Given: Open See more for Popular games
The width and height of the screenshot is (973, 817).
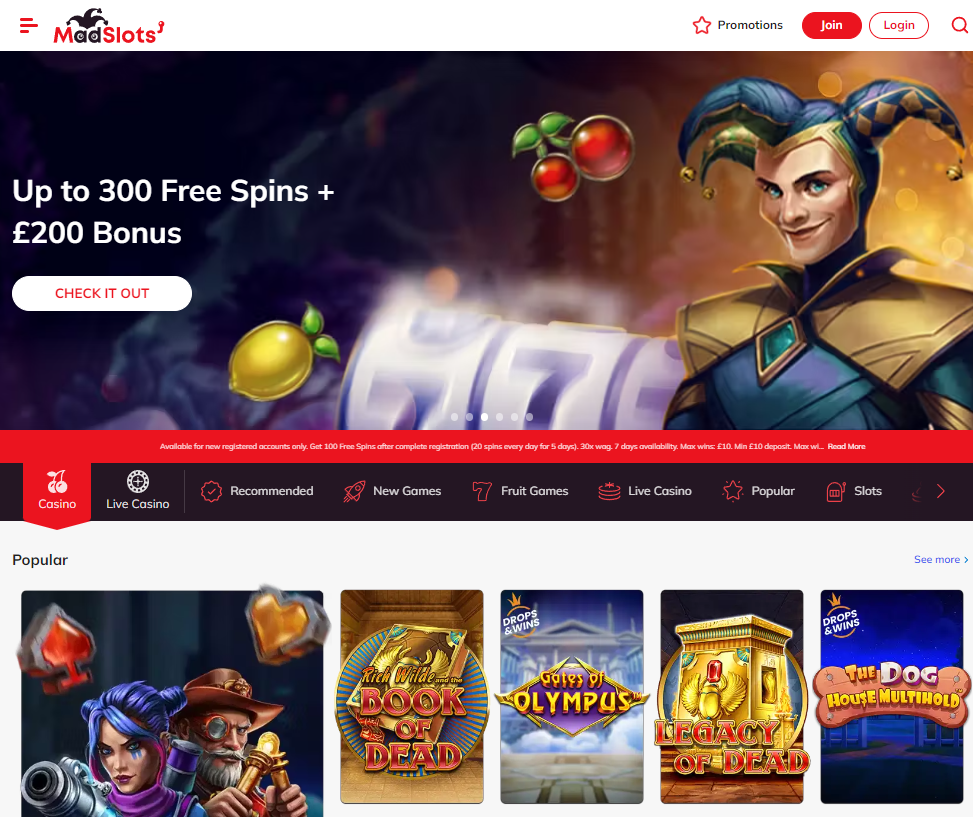Looking at the screenshot, I should click(941, 560).
